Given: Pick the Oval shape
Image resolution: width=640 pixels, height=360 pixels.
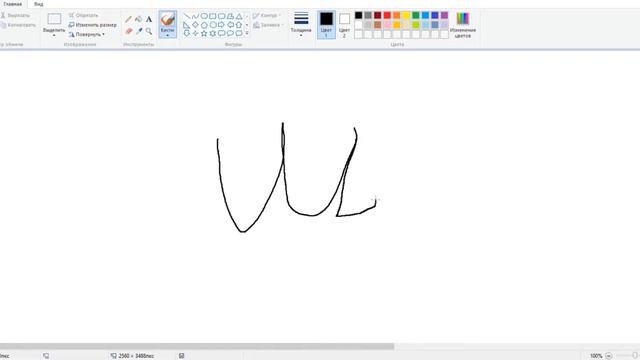Looking at the screenshot, I should click(x=204, y=16).
